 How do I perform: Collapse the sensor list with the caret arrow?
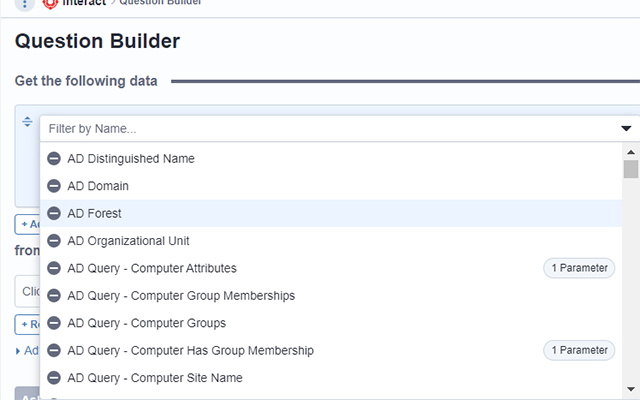coord(626,128)
